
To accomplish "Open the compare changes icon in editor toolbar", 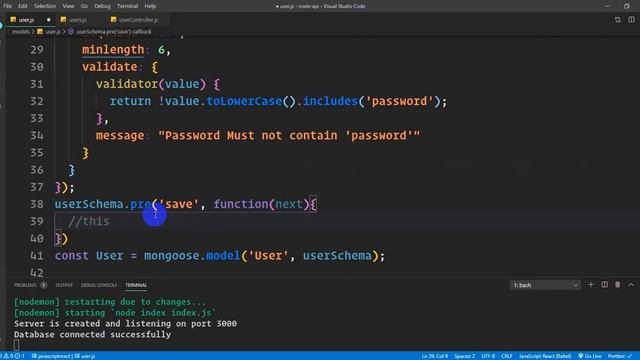I will pyautogui.click(x=618, y=20).
